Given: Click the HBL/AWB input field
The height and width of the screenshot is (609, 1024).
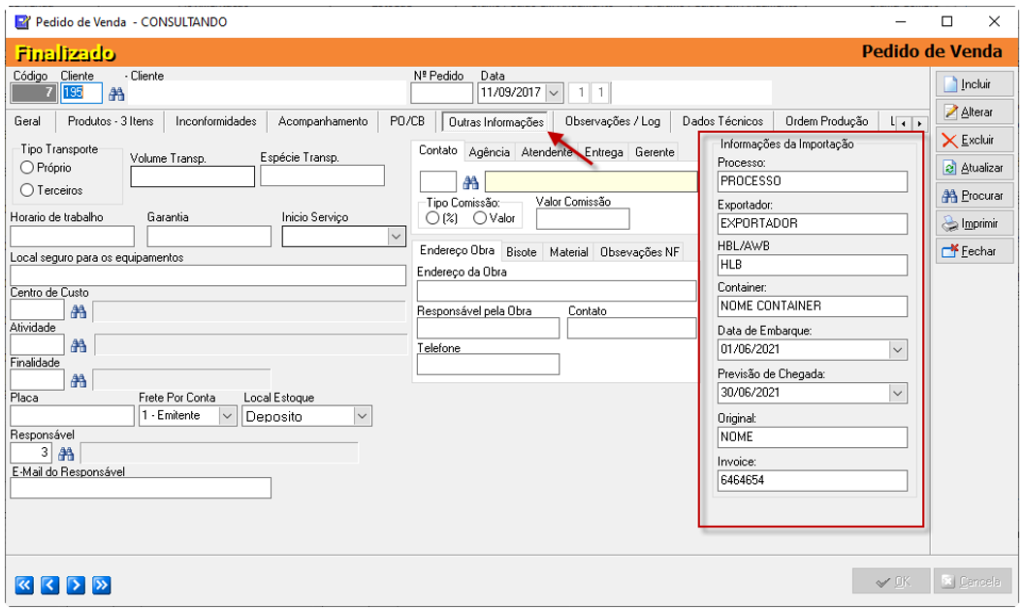Looking at the screenshot, I should point(812,265).
